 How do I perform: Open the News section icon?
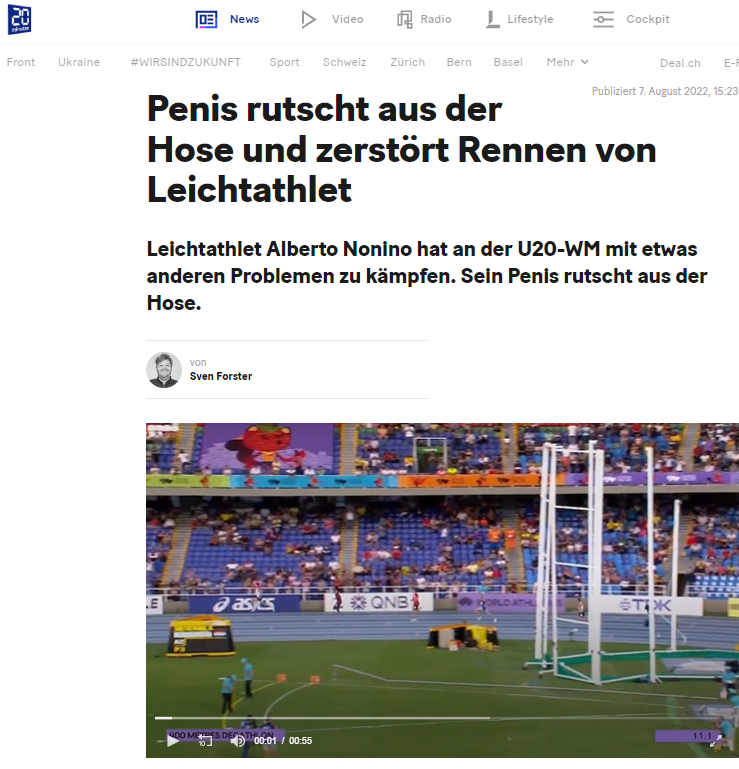pyautogui.click(x=206, y=20)
